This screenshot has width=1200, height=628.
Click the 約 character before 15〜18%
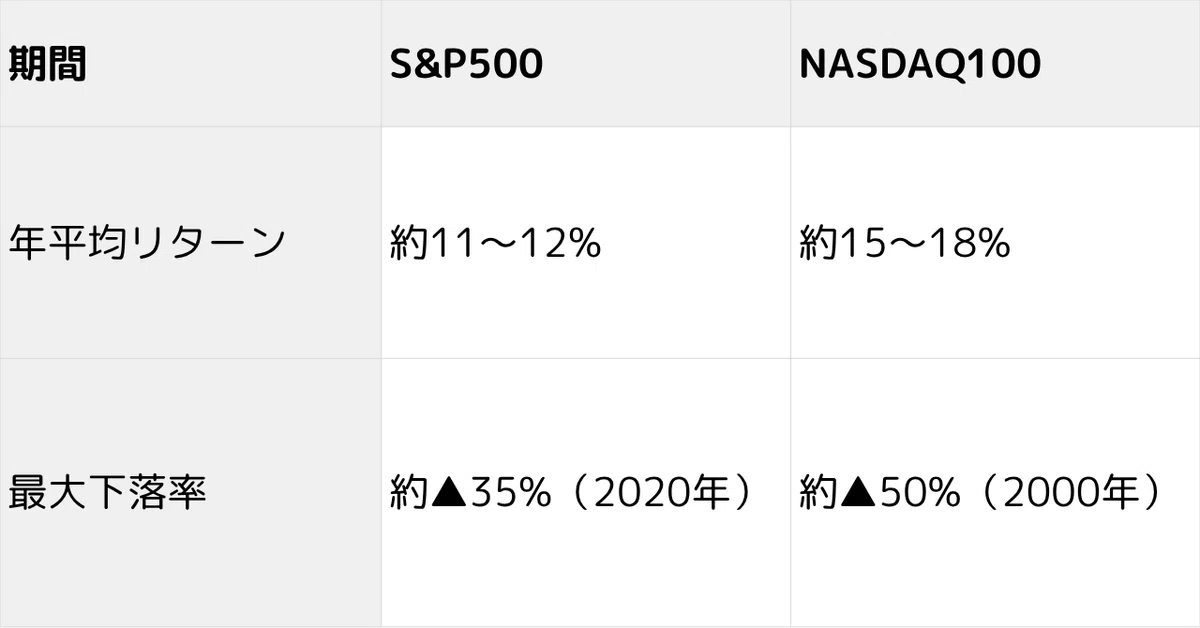pos(817,243)
